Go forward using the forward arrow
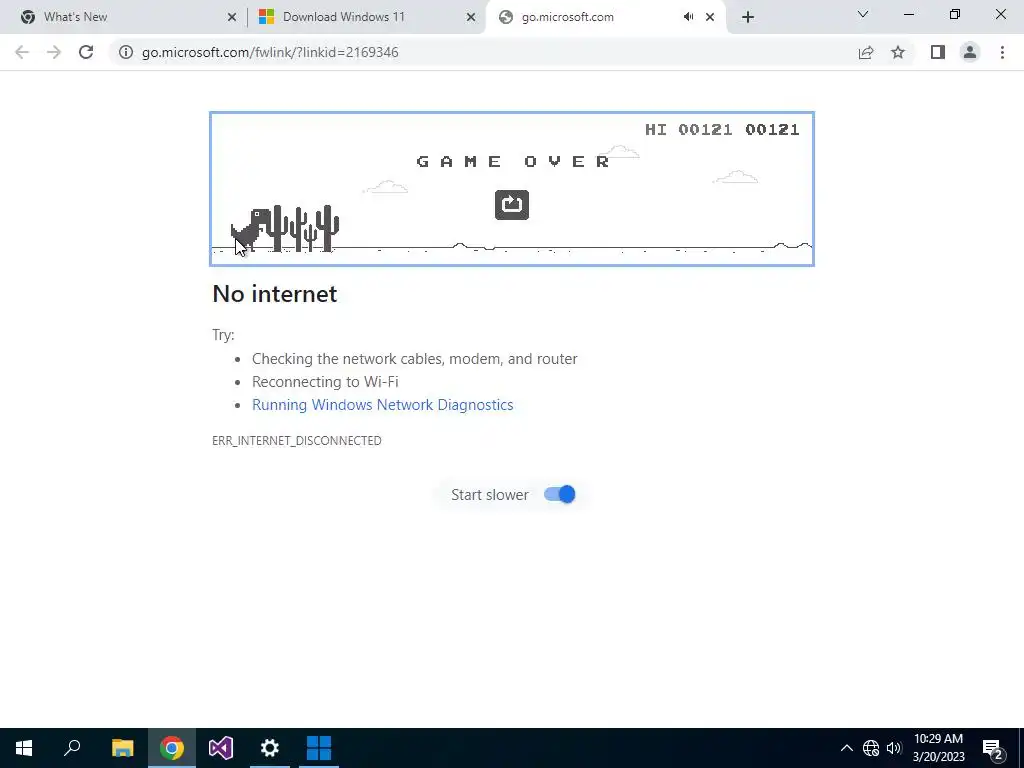Viewport: 1024px width, 768px height. pos(54,52)
